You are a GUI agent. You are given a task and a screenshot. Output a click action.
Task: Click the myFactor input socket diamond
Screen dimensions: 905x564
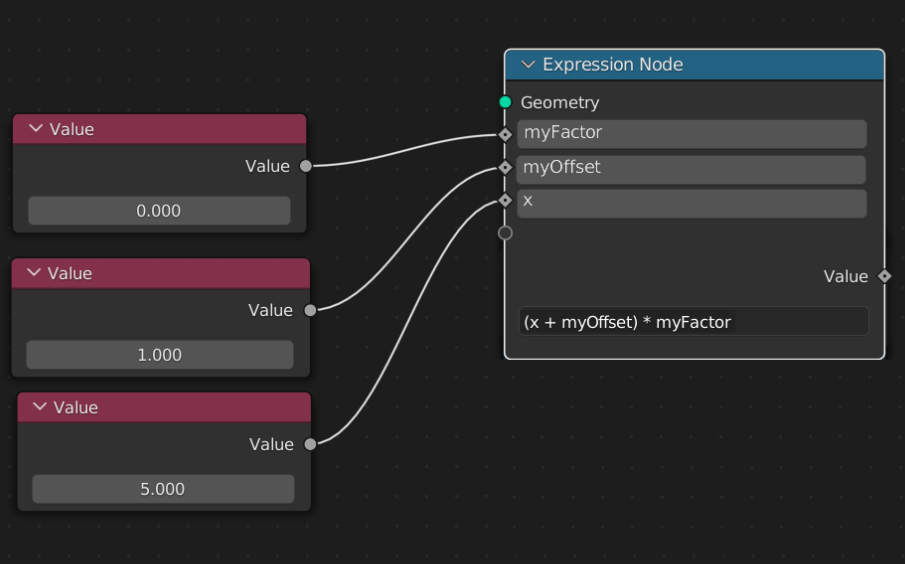pyautogui.click(x=505, y=135)
